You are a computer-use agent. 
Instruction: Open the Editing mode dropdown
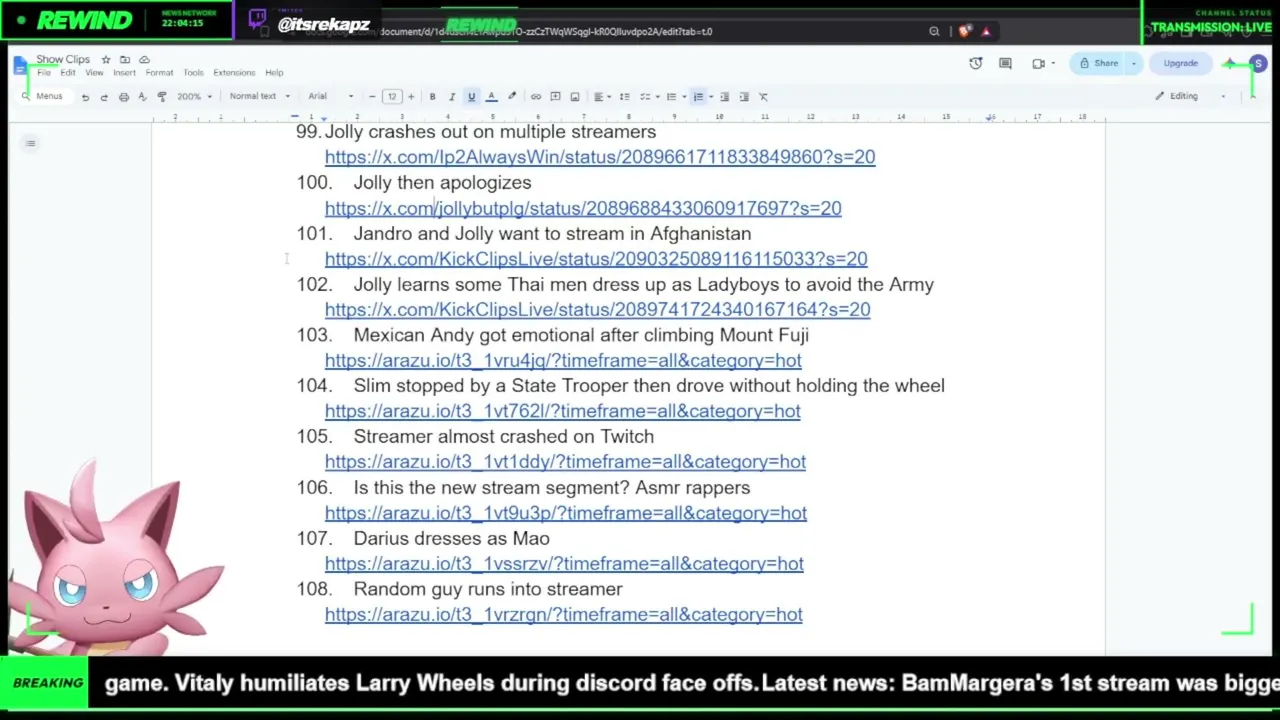pyautogui.click(x=1190, y=97)
